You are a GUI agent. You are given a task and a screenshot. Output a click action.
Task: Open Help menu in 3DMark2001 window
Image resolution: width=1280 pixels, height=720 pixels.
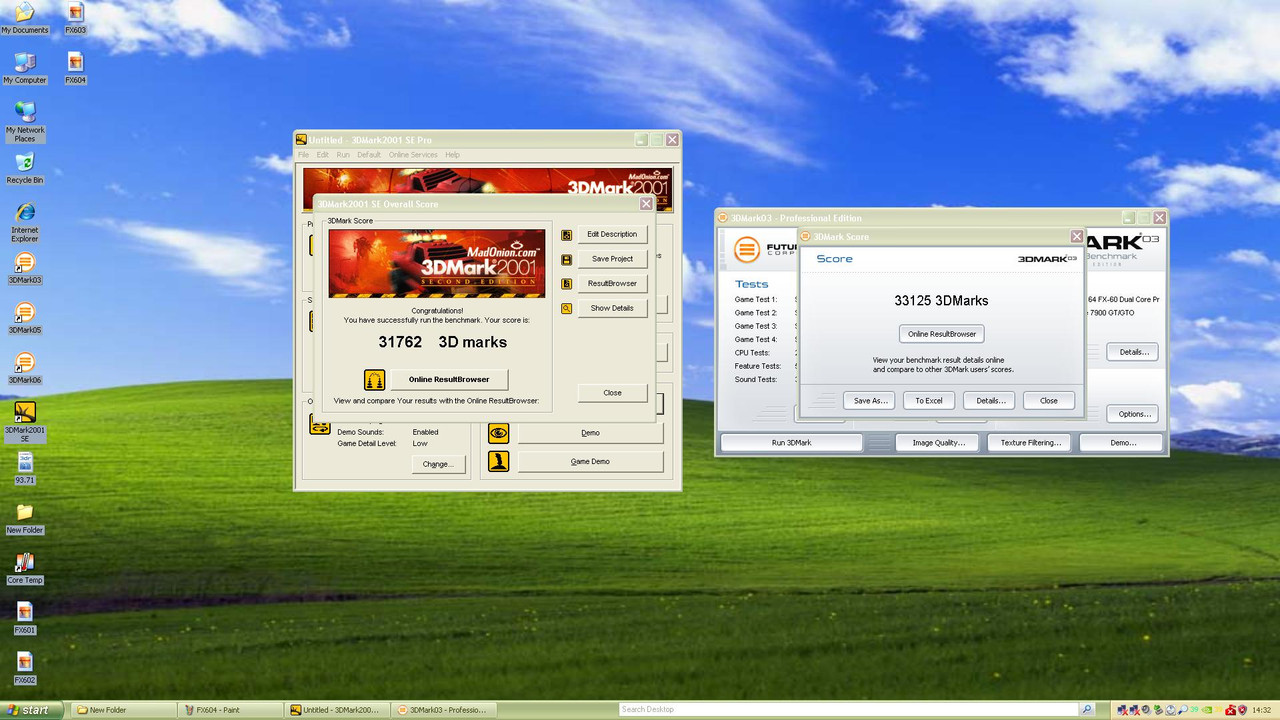pos(452,155)
